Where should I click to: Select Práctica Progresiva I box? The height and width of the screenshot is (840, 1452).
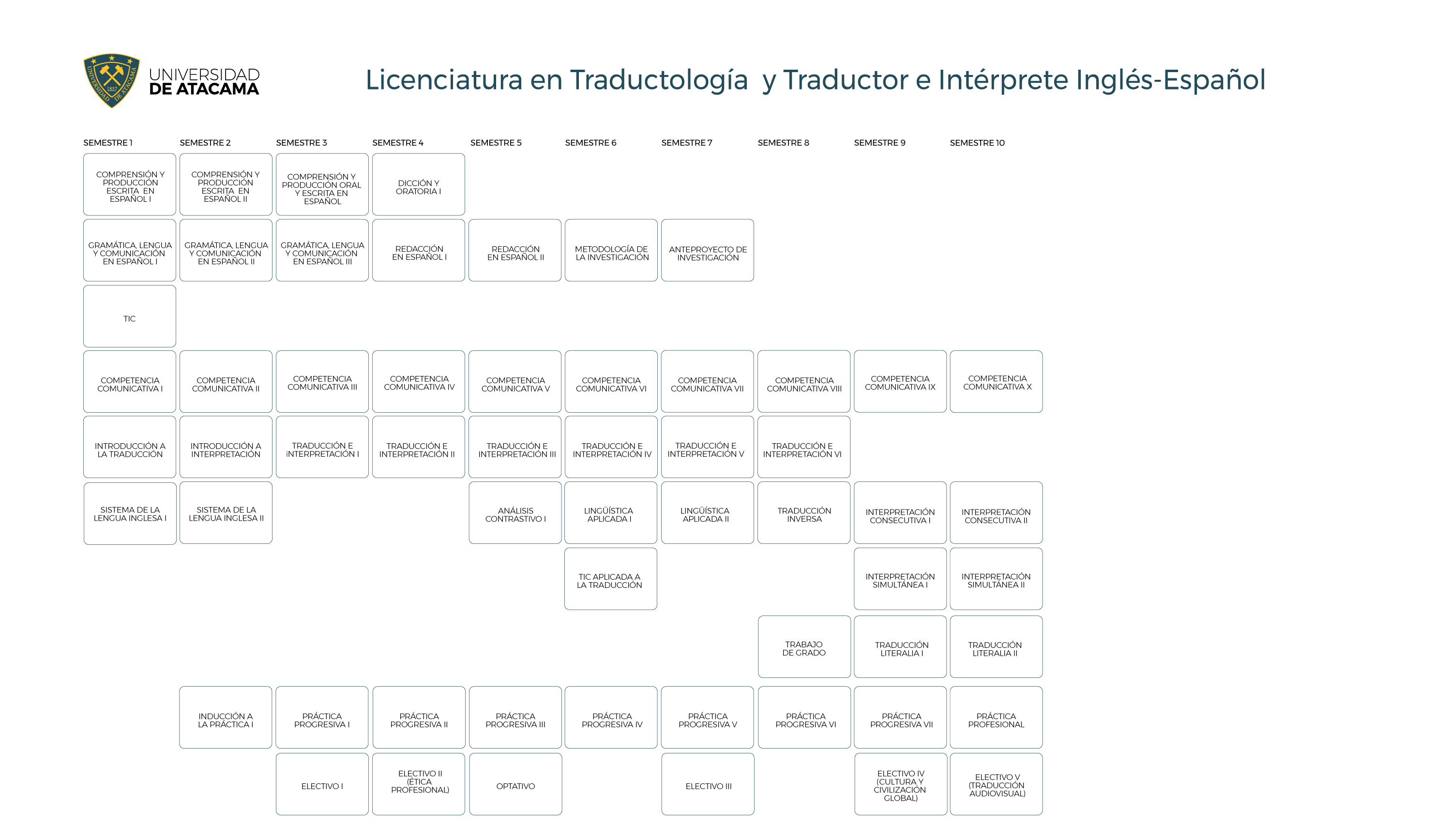point(322,718)
